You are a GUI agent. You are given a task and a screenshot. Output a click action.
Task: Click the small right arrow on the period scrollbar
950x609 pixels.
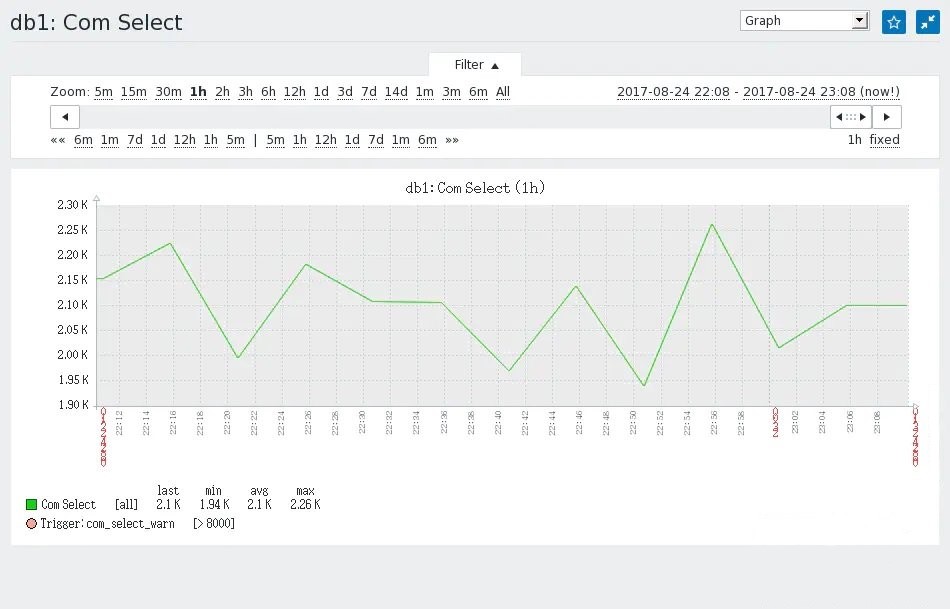(861, 116)
